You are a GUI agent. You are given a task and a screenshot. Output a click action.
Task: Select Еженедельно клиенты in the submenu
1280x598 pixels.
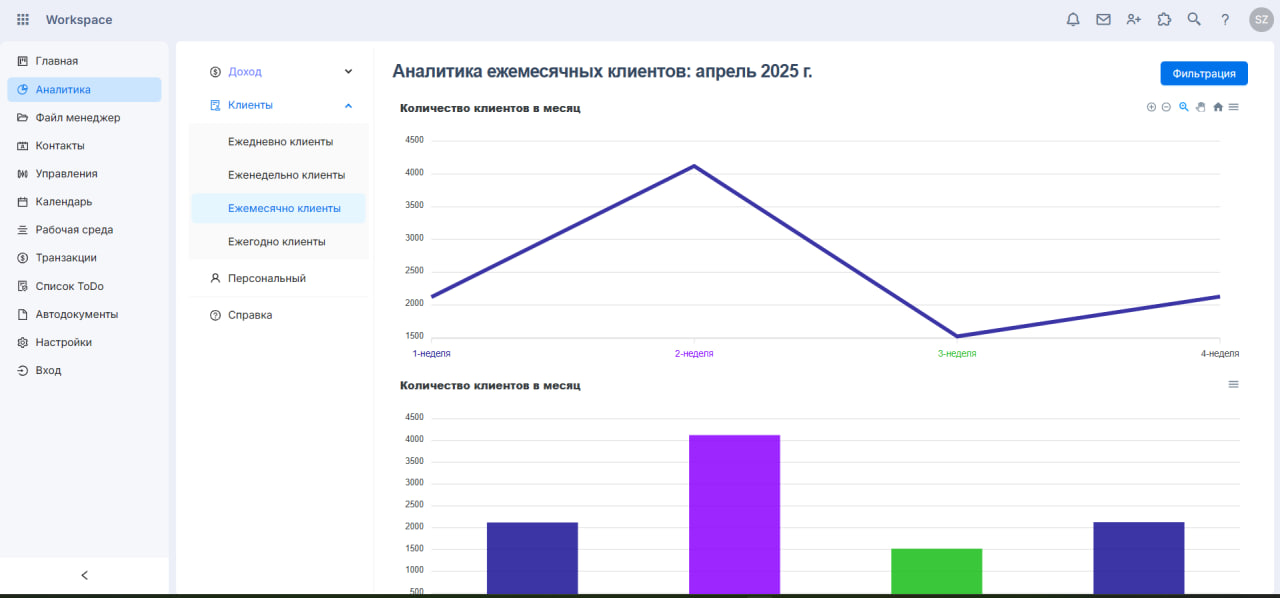coord(286,175)
